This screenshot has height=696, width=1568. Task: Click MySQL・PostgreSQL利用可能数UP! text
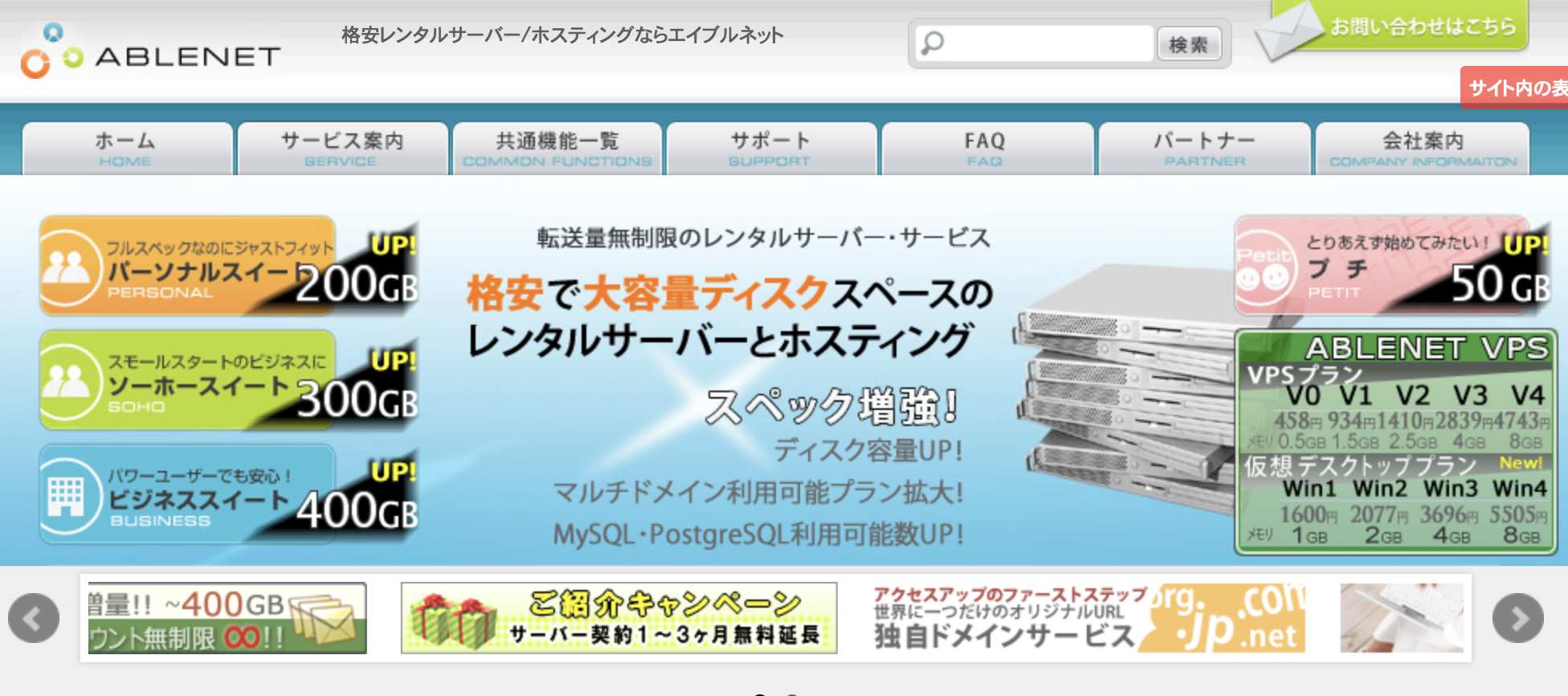coord(758,534)
